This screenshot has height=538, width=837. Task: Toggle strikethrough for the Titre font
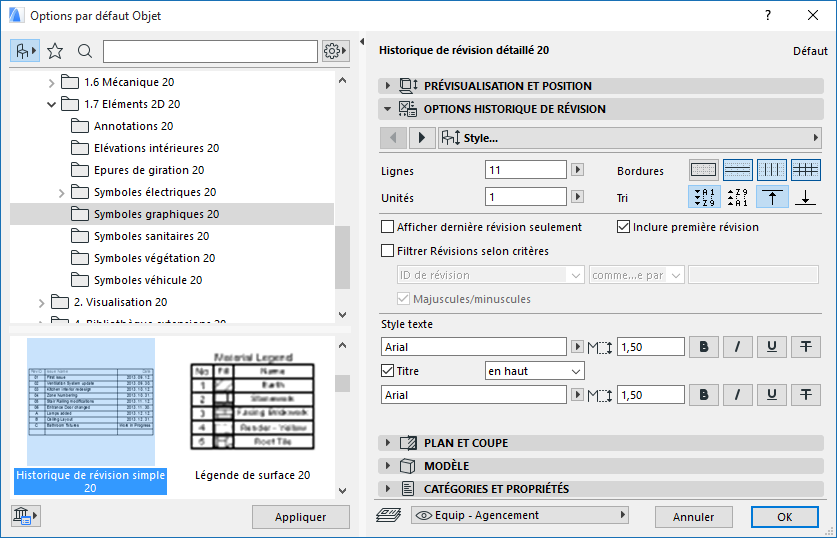806,395
